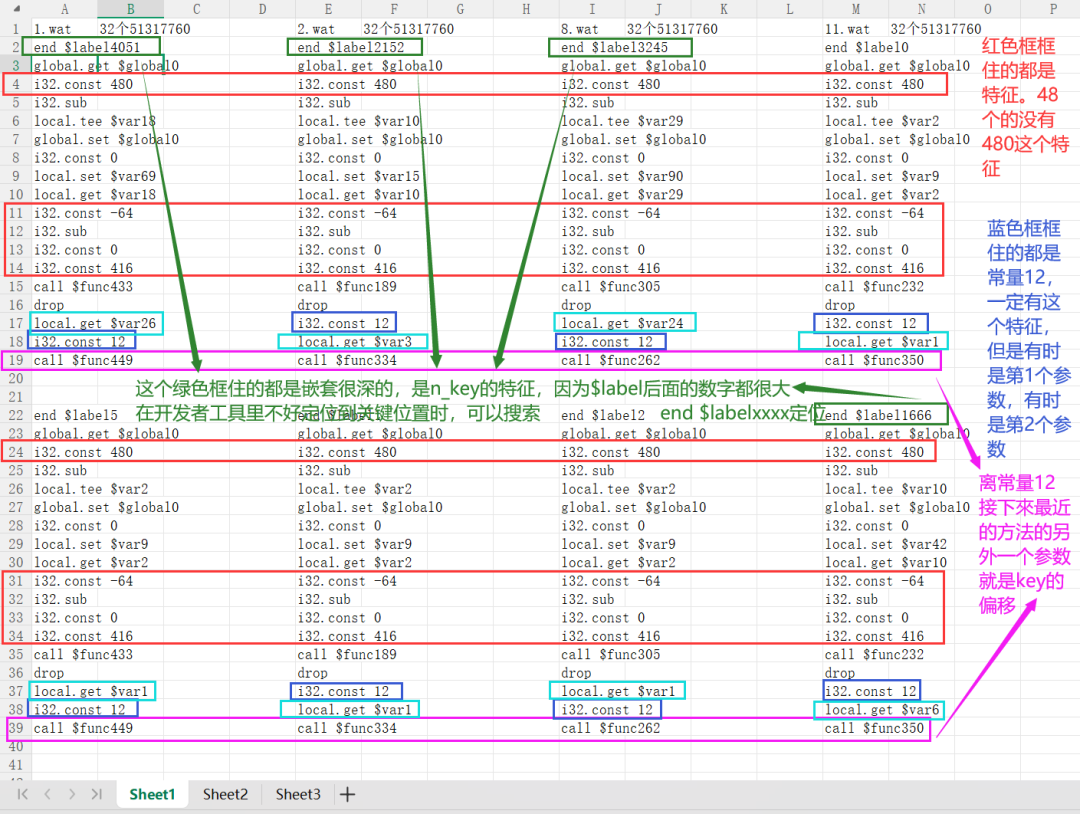Click "call $func350" in row 39

pyautogui.click(x=875, y=728)
